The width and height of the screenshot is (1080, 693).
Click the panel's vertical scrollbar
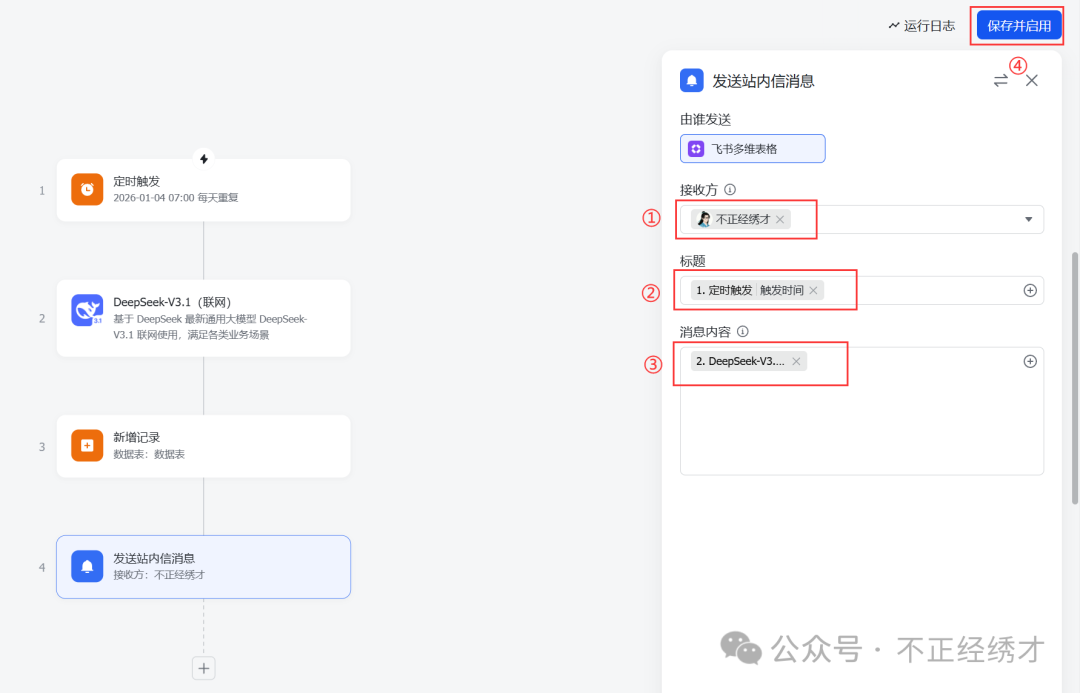1074,378
